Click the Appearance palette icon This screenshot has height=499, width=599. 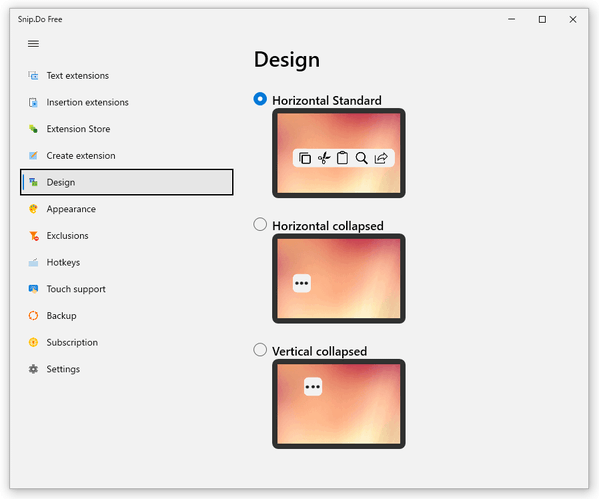[33, 209]
